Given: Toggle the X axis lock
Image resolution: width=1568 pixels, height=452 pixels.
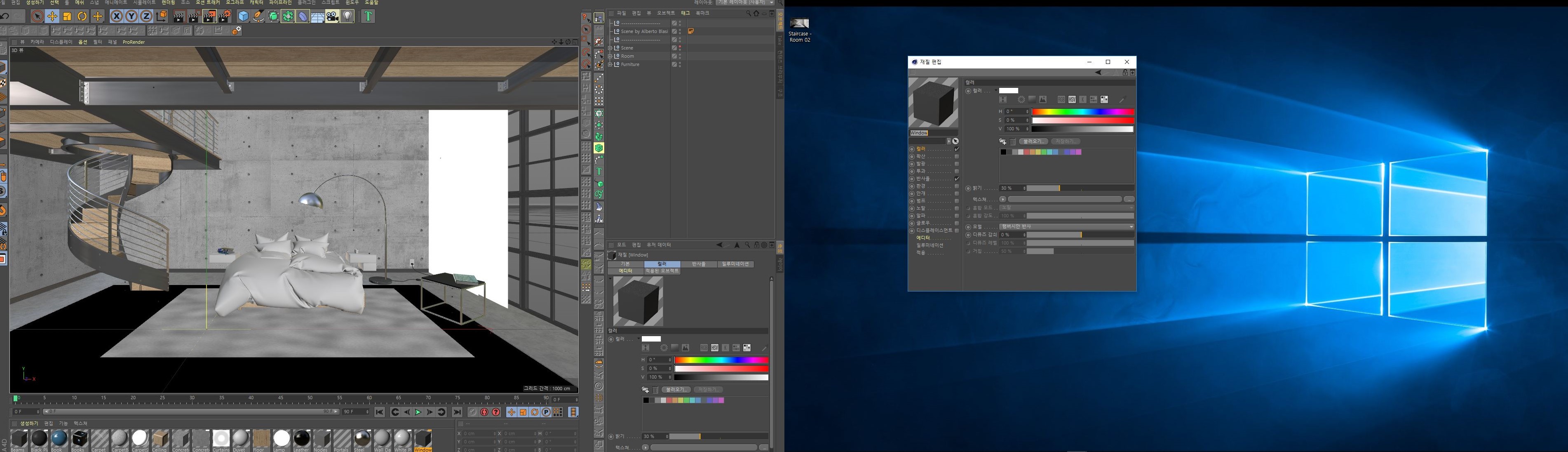Looking at the screenshot, I should pos(117,16).
